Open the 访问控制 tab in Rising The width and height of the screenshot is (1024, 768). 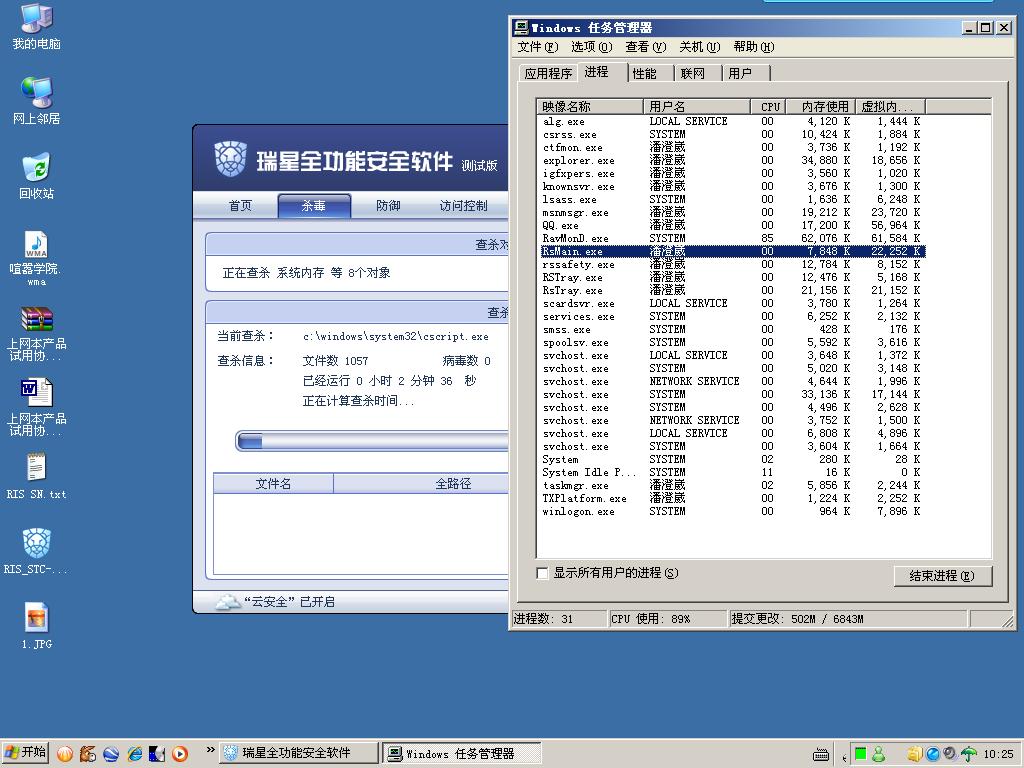463,206
